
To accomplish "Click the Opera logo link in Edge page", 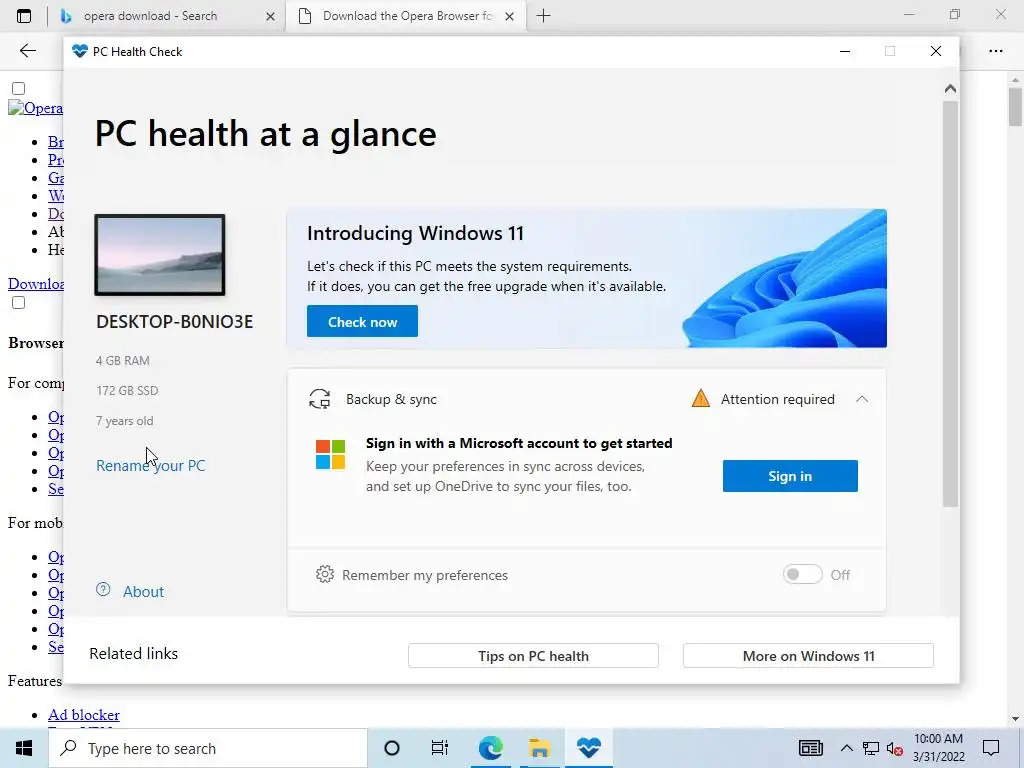I will (x=36, y=108).
